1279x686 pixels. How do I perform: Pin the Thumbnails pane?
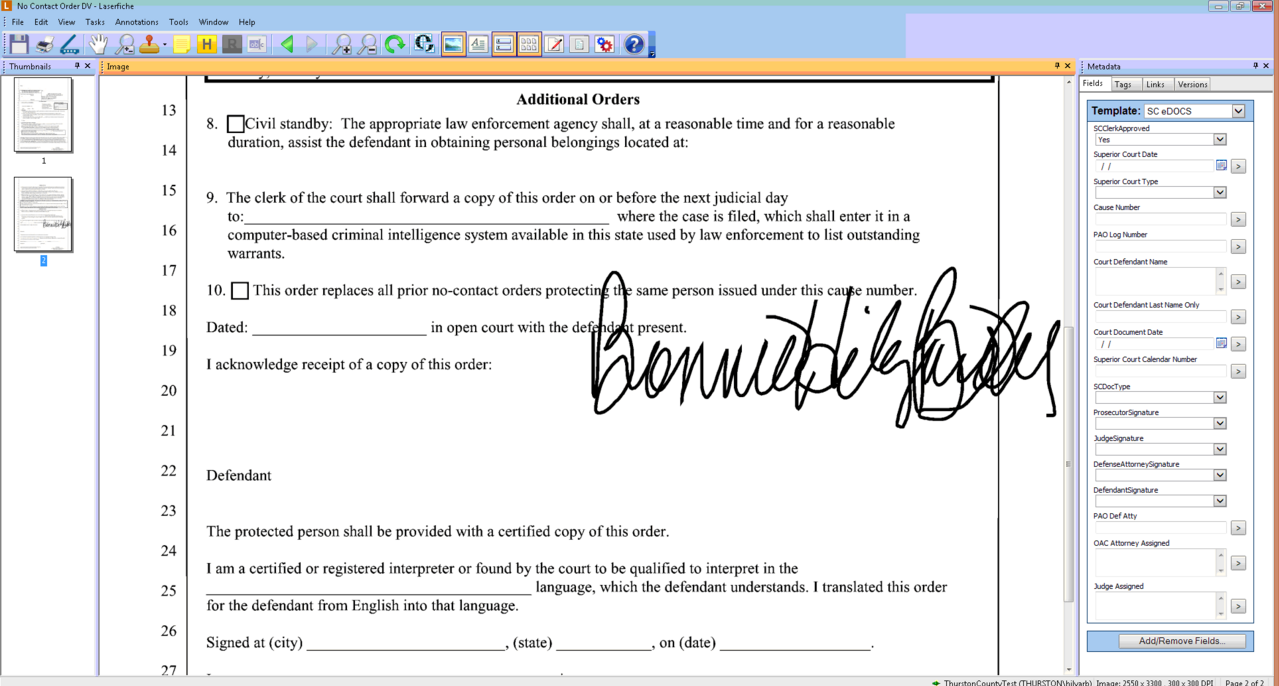click(x=77, y=66)
